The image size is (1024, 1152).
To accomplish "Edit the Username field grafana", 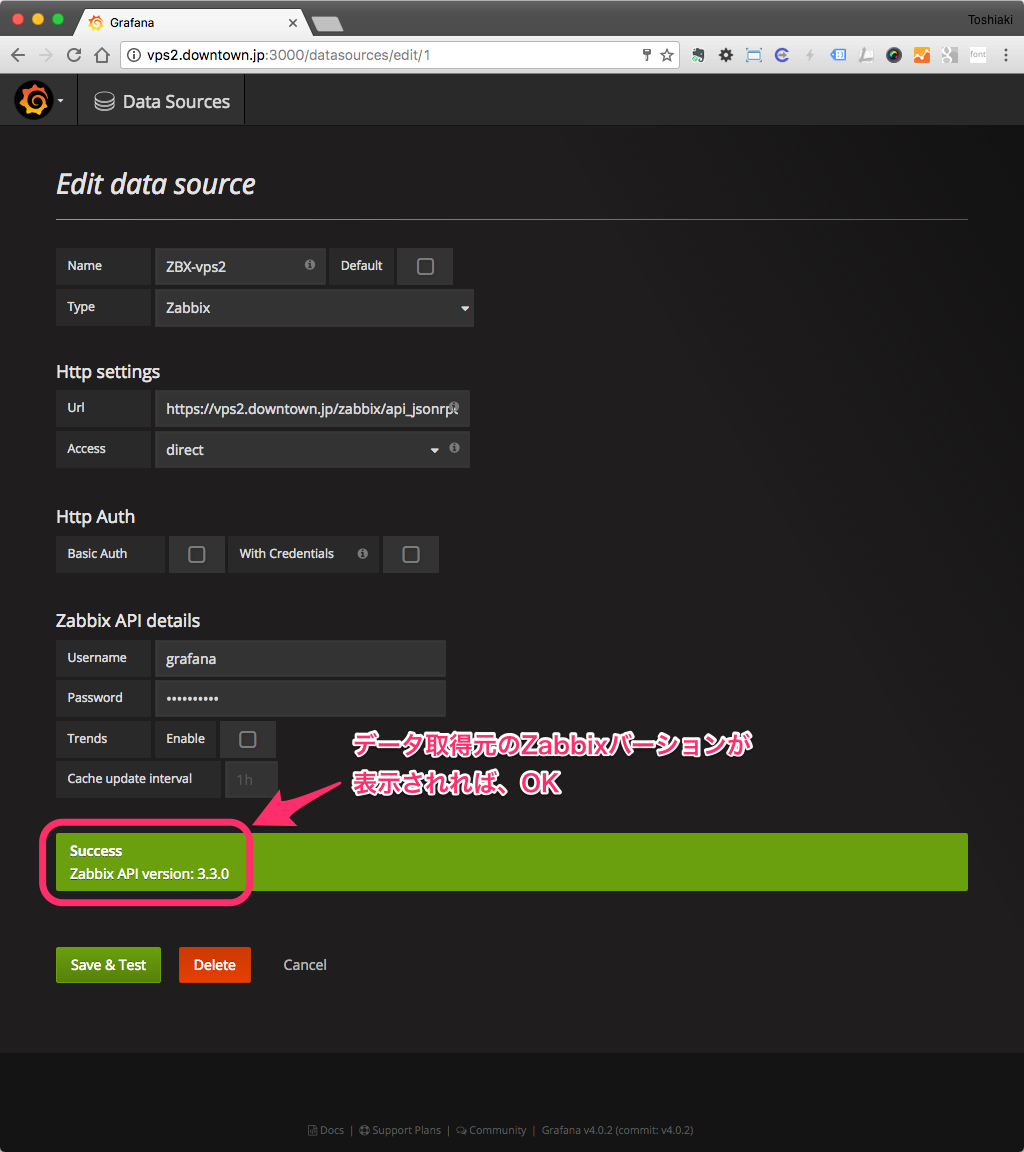I will pos(300,658).
